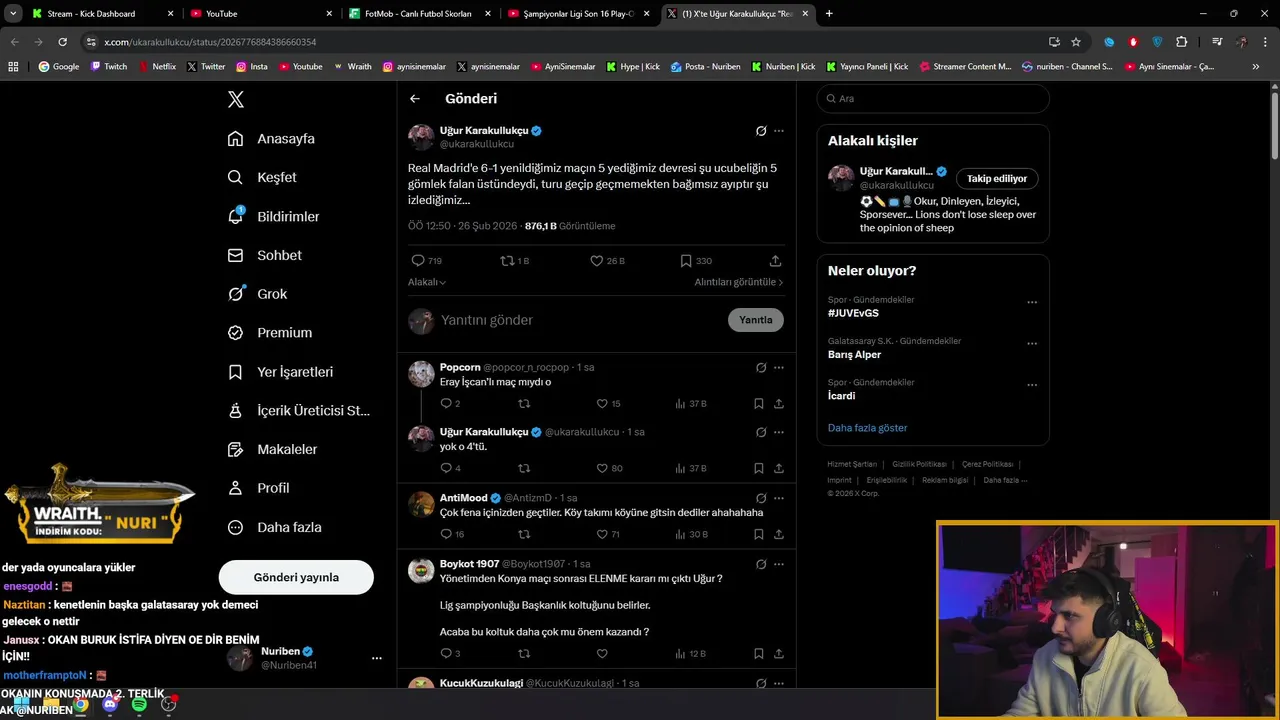Image resolution: width=1280 pixels, height=720 pixels.
Task: Open Spotify from the taskbar
Action: pos(139,704)
